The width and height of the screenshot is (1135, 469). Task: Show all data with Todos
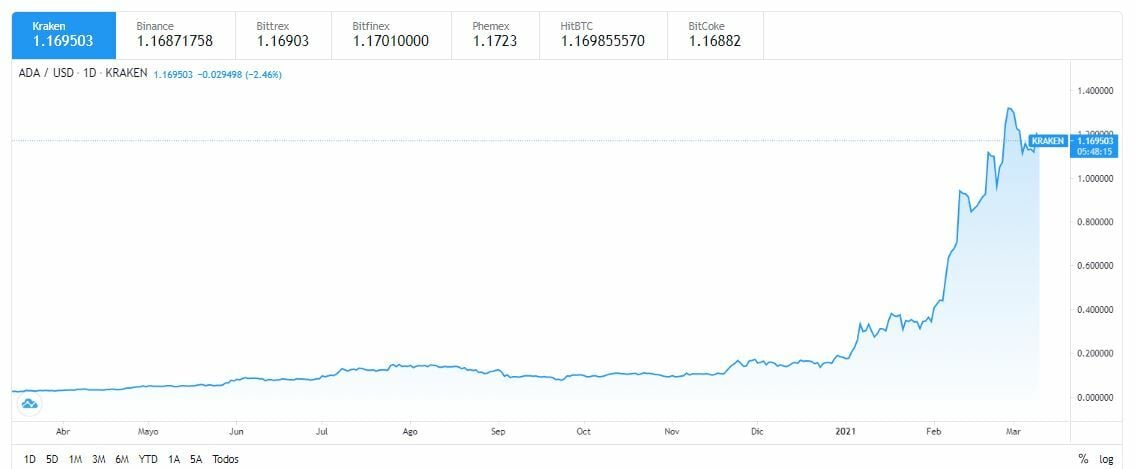point(225,459)
